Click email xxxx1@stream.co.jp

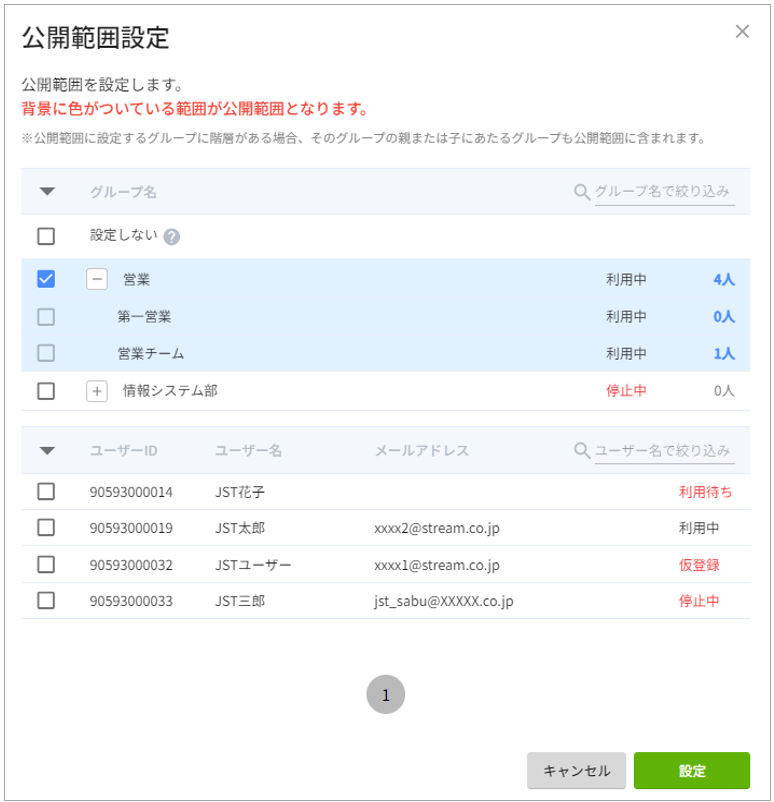coord(437,565)
